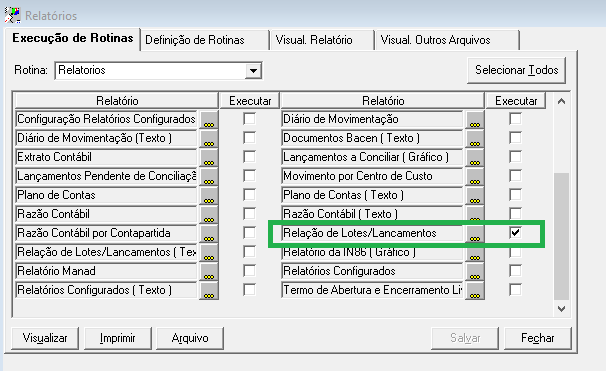
Task: Open ellipsis button for Configuração Relatórios Configurados
Action: [x=209, y=119]
